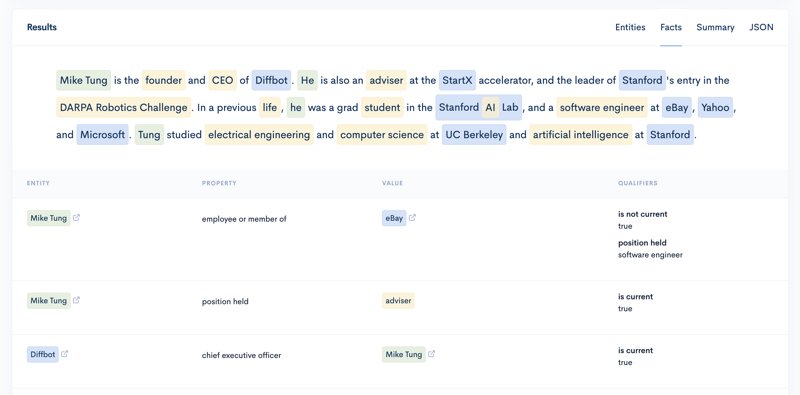Switch to the JSON tab
The width and height of the screenshot is (800, 395).
761,28
